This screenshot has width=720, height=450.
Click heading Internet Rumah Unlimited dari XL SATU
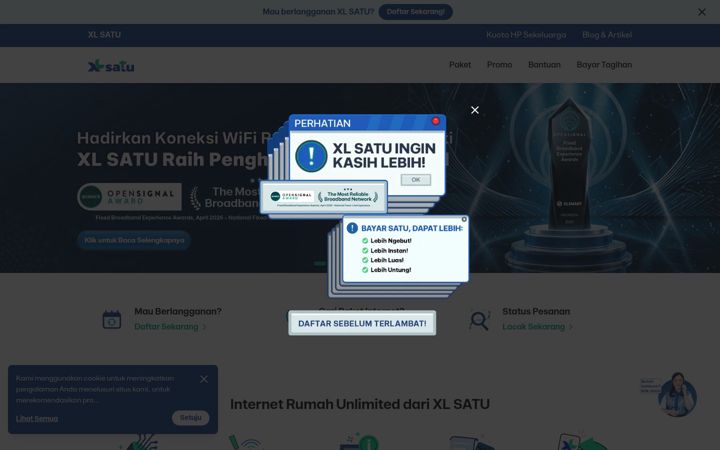click(360, 405)
